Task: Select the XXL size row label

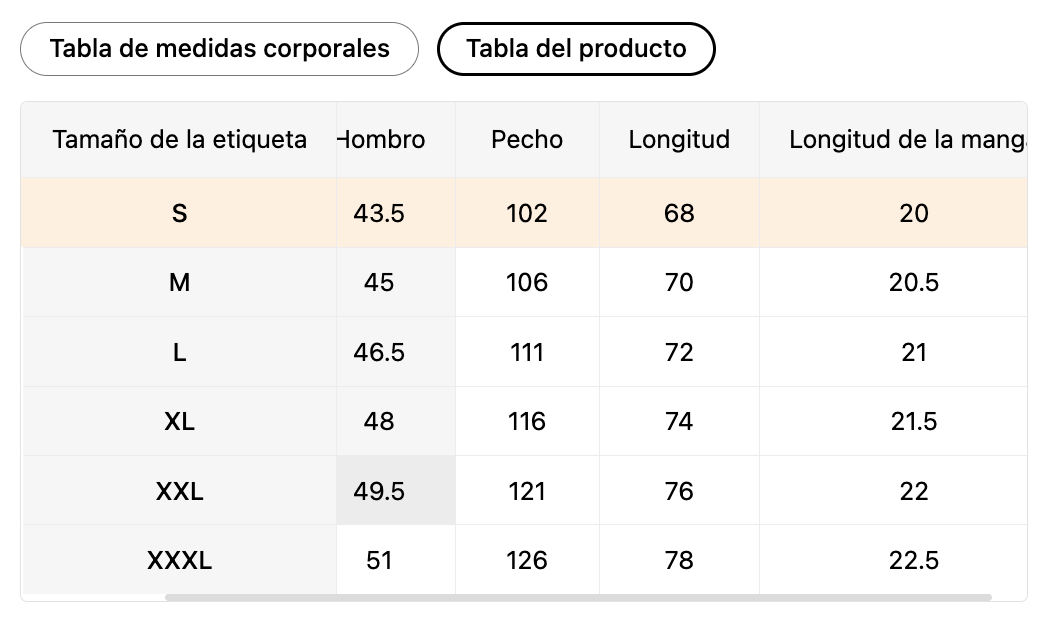Action: point(179,491)
